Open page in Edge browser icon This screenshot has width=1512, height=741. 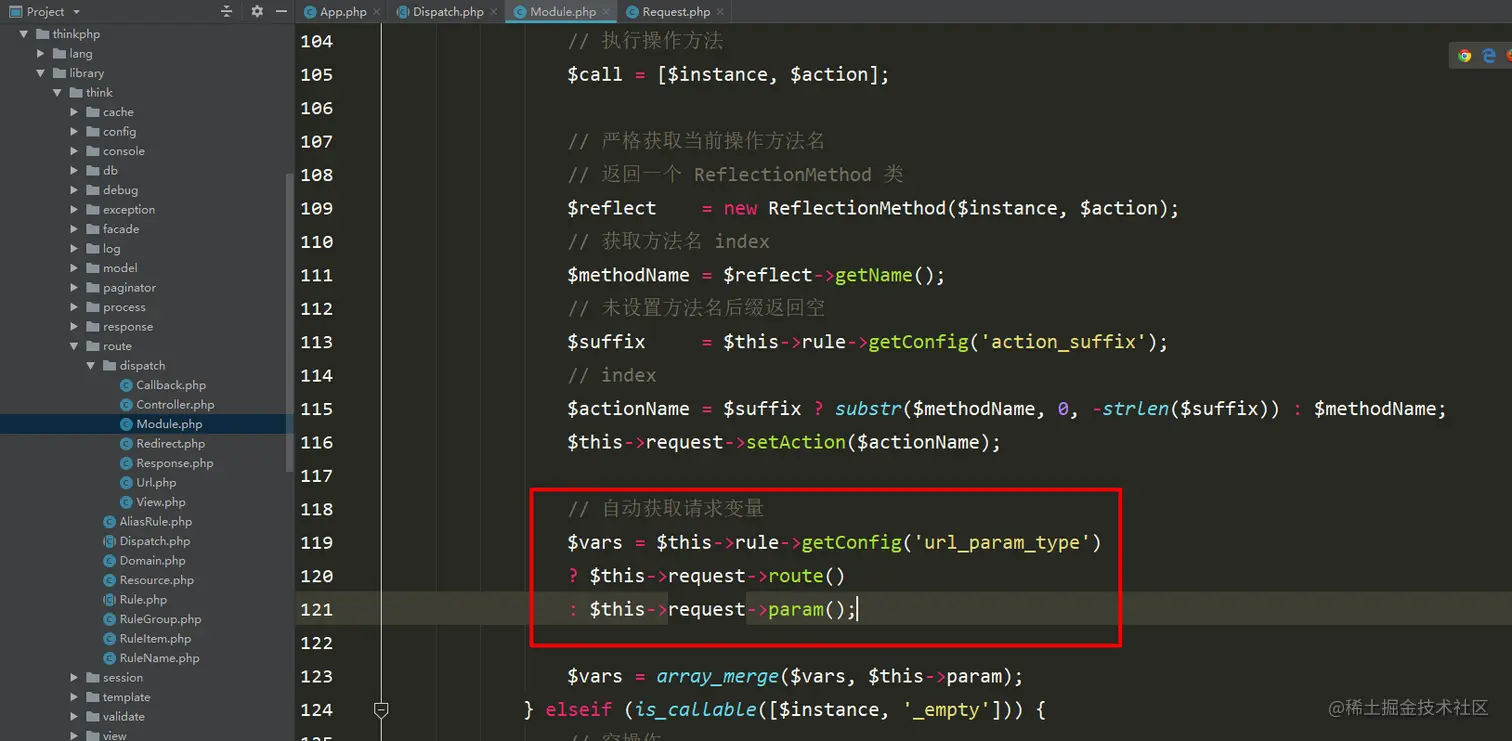[1489, 56]
